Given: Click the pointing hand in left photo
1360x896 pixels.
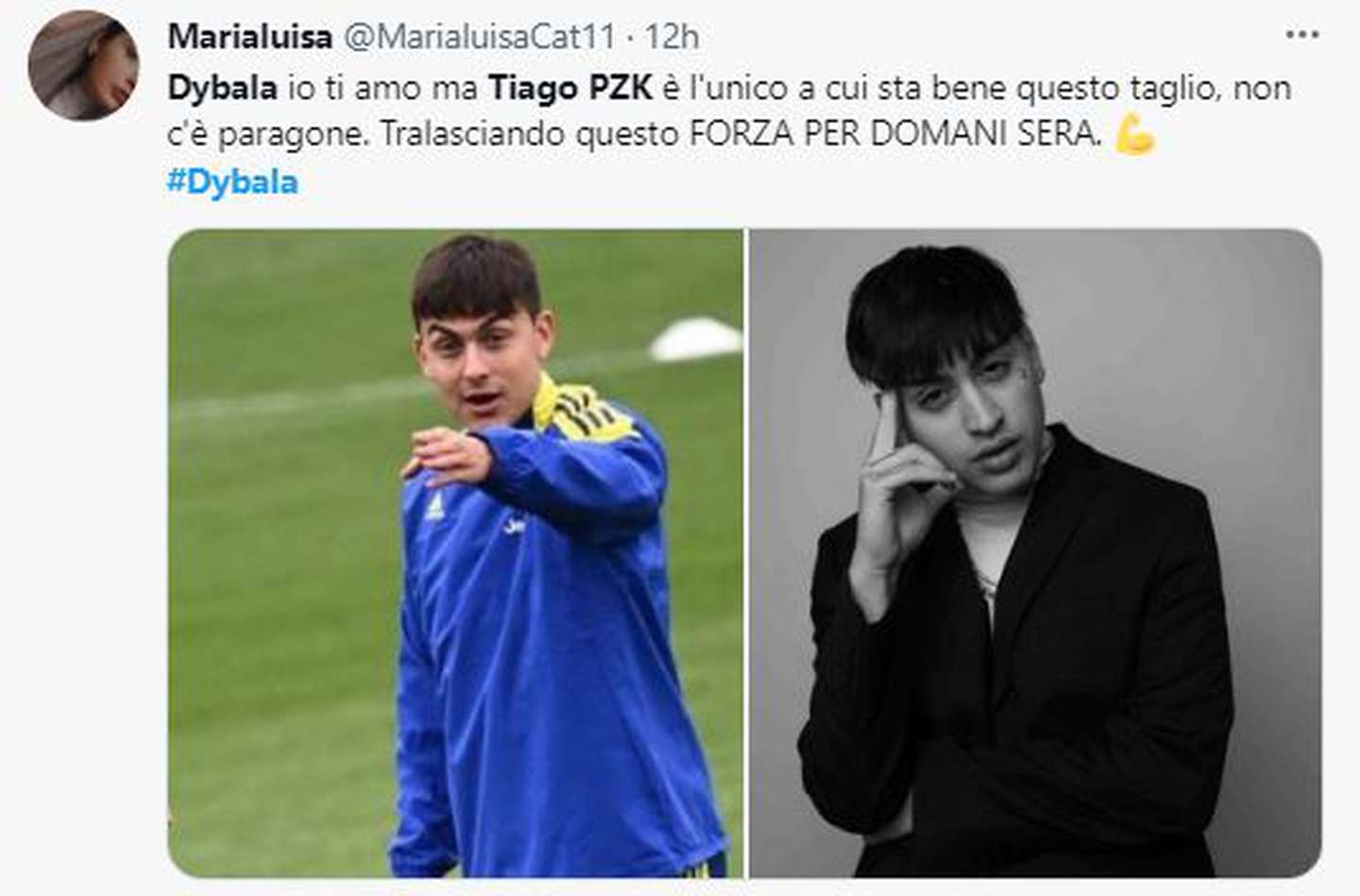Looking at the screenshot, I should coord(450,456).
